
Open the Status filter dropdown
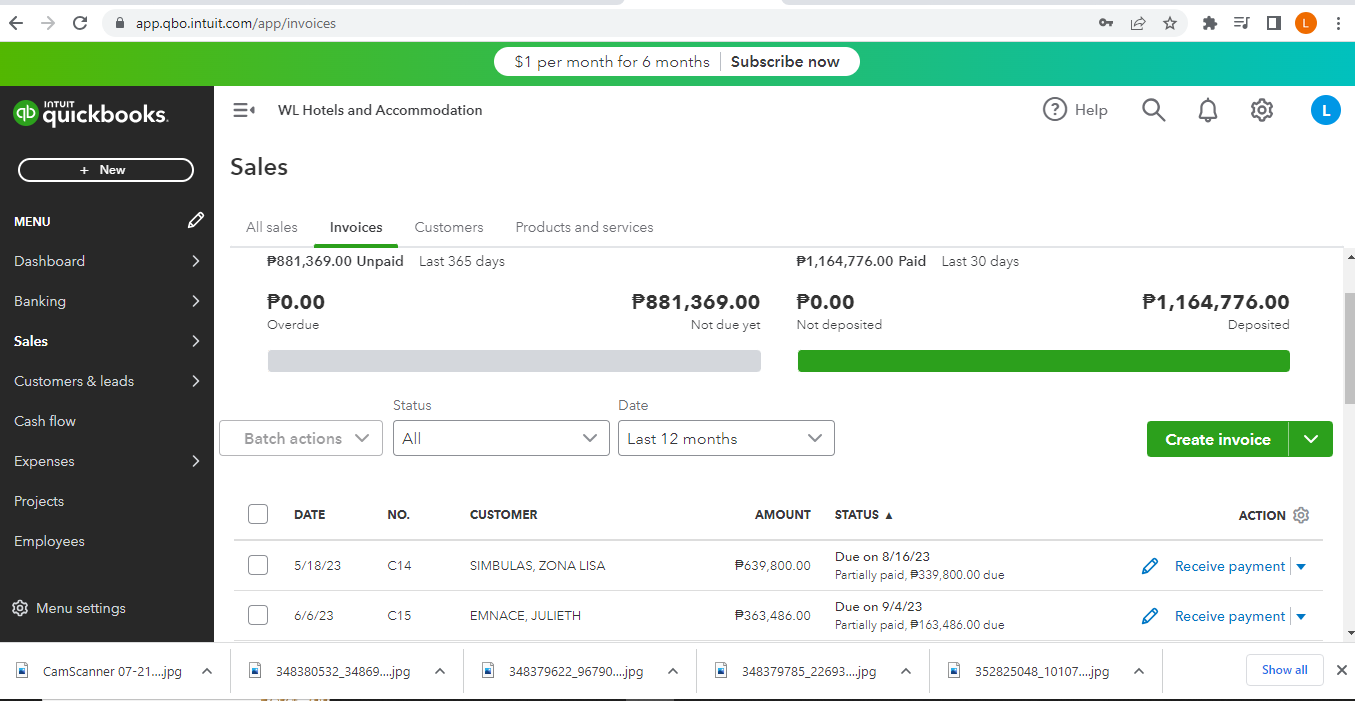(x=501, y=438)
